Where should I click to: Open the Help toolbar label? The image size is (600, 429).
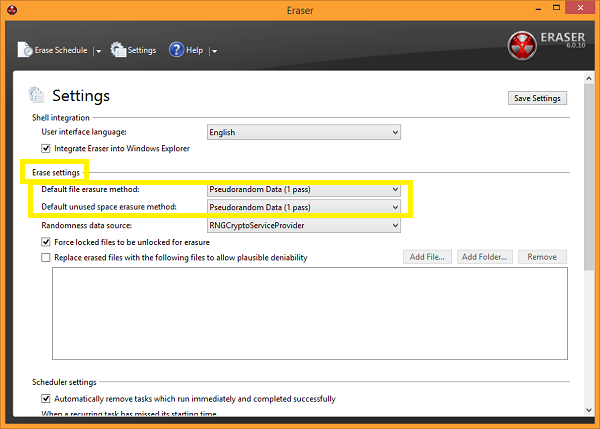click(194, 50)
